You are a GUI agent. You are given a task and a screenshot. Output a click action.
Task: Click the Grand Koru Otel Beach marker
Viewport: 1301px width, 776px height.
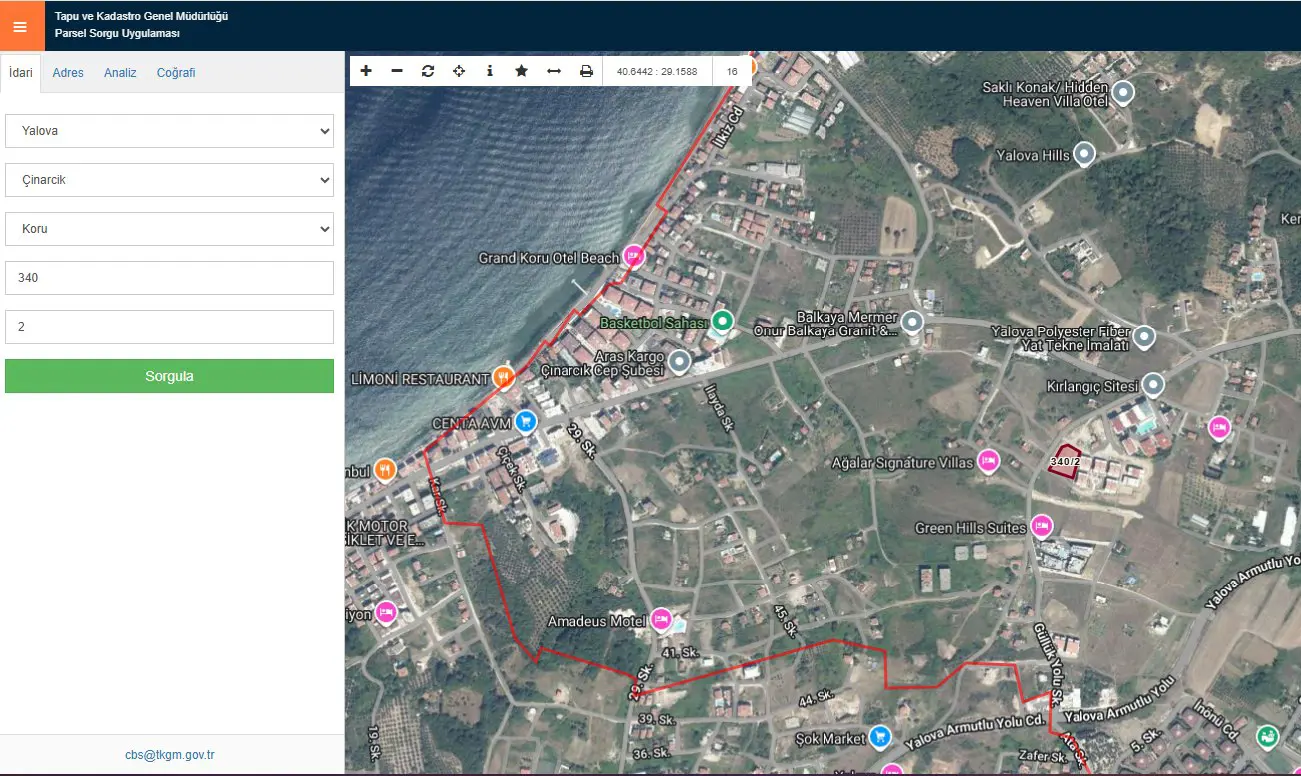(x=633, y=256)
